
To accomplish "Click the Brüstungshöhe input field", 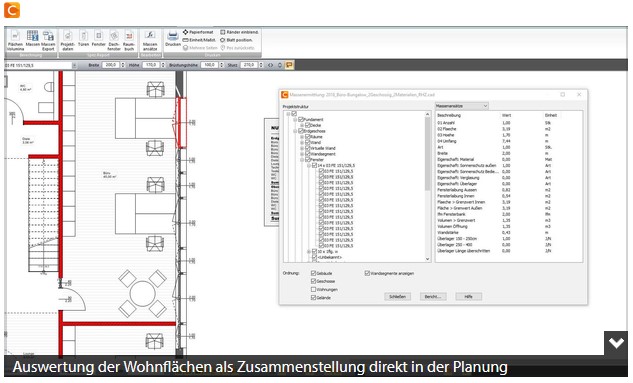I will (x=209, y=65).
